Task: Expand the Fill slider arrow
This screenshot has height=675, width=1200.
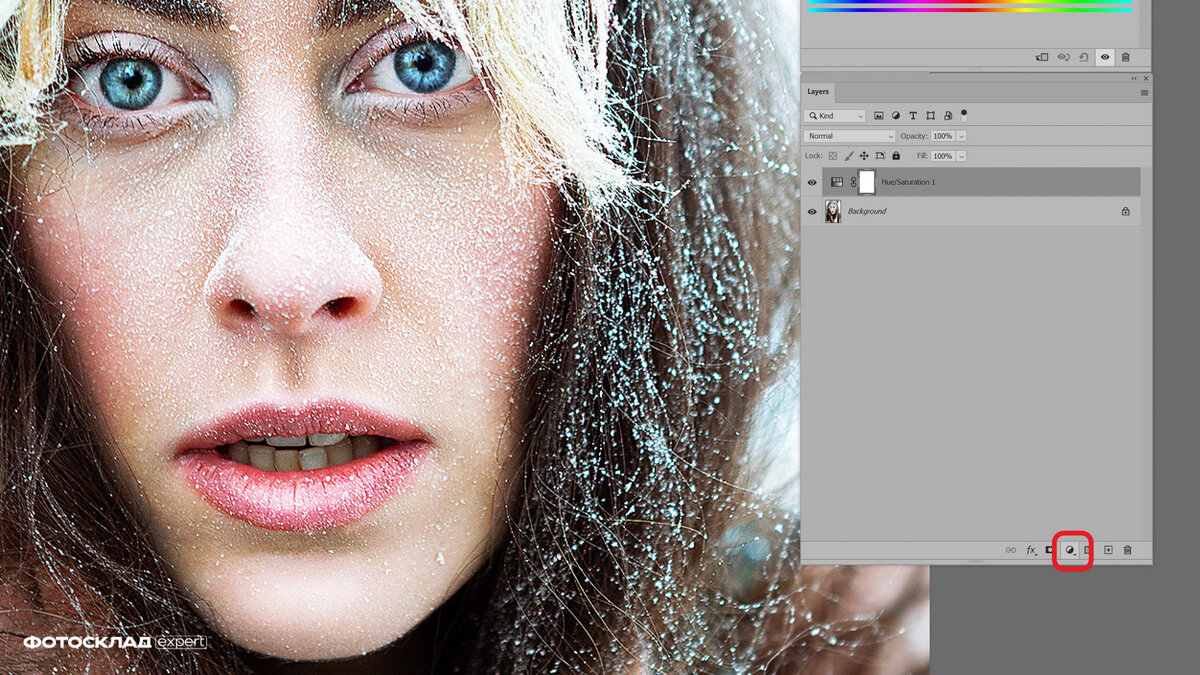Action: click(961, 156)
